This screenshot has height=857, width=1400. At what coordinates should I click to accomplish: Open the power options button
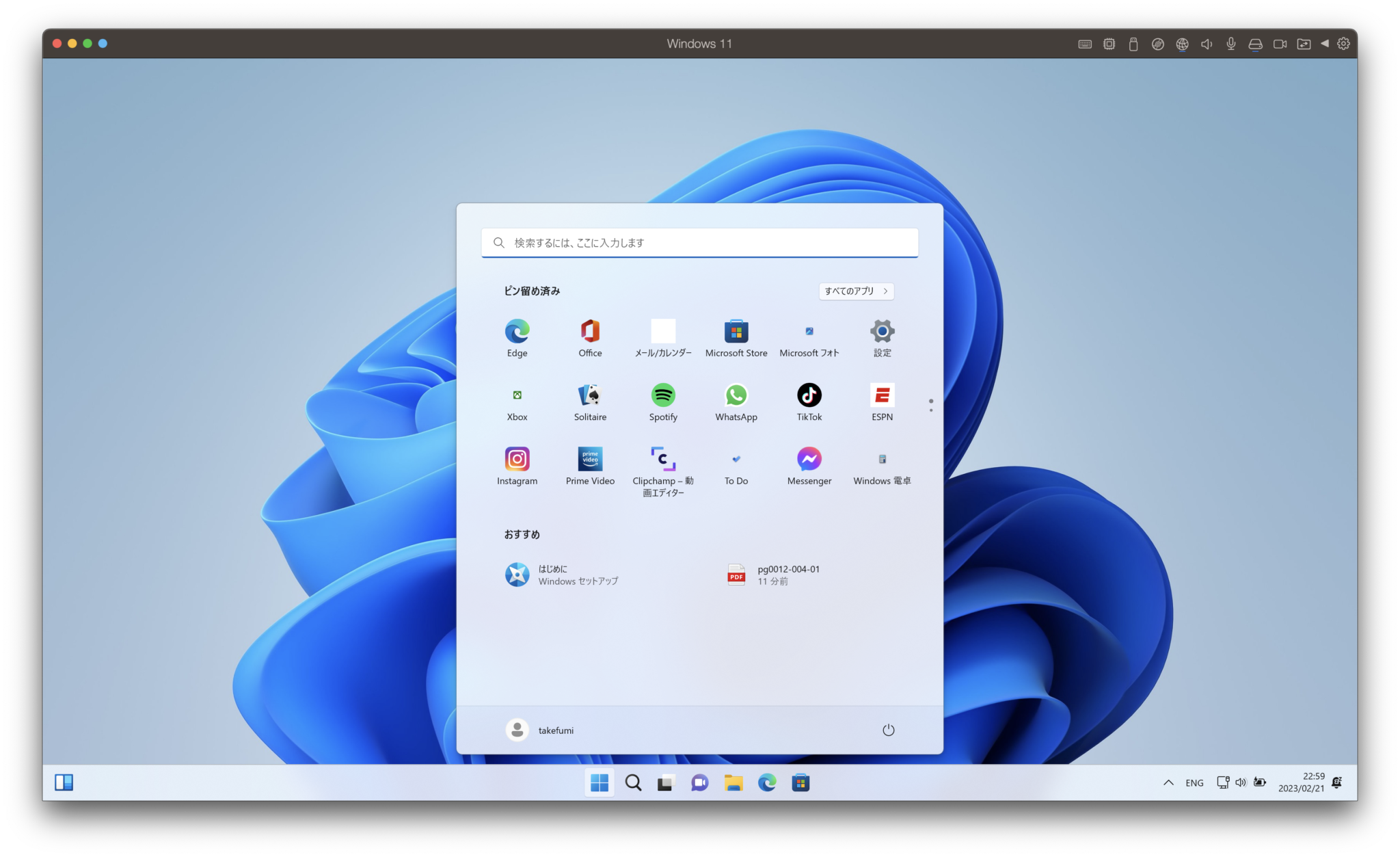(888, 730)
